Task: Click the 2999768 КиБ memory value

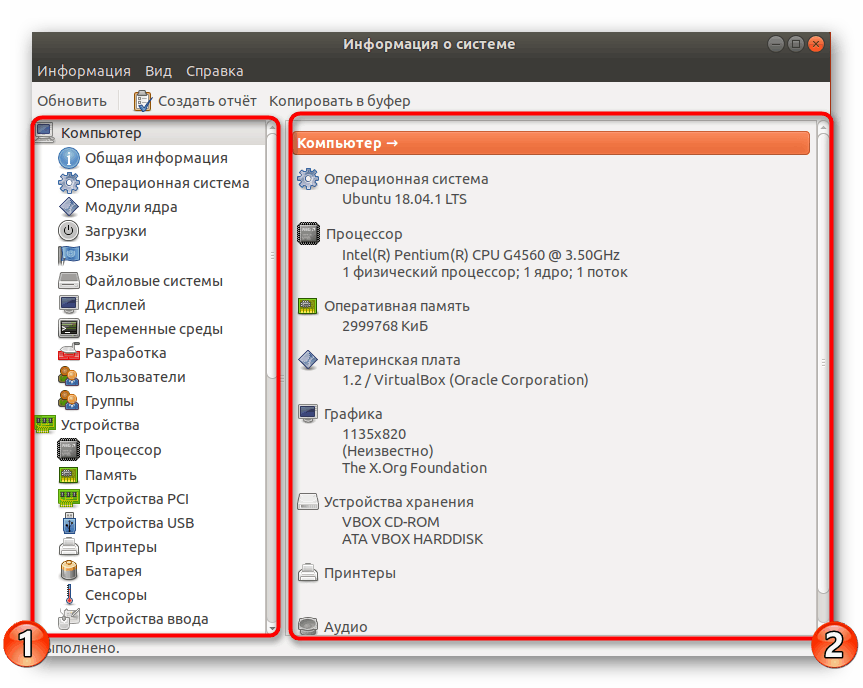Action: [x=385, y=326]
